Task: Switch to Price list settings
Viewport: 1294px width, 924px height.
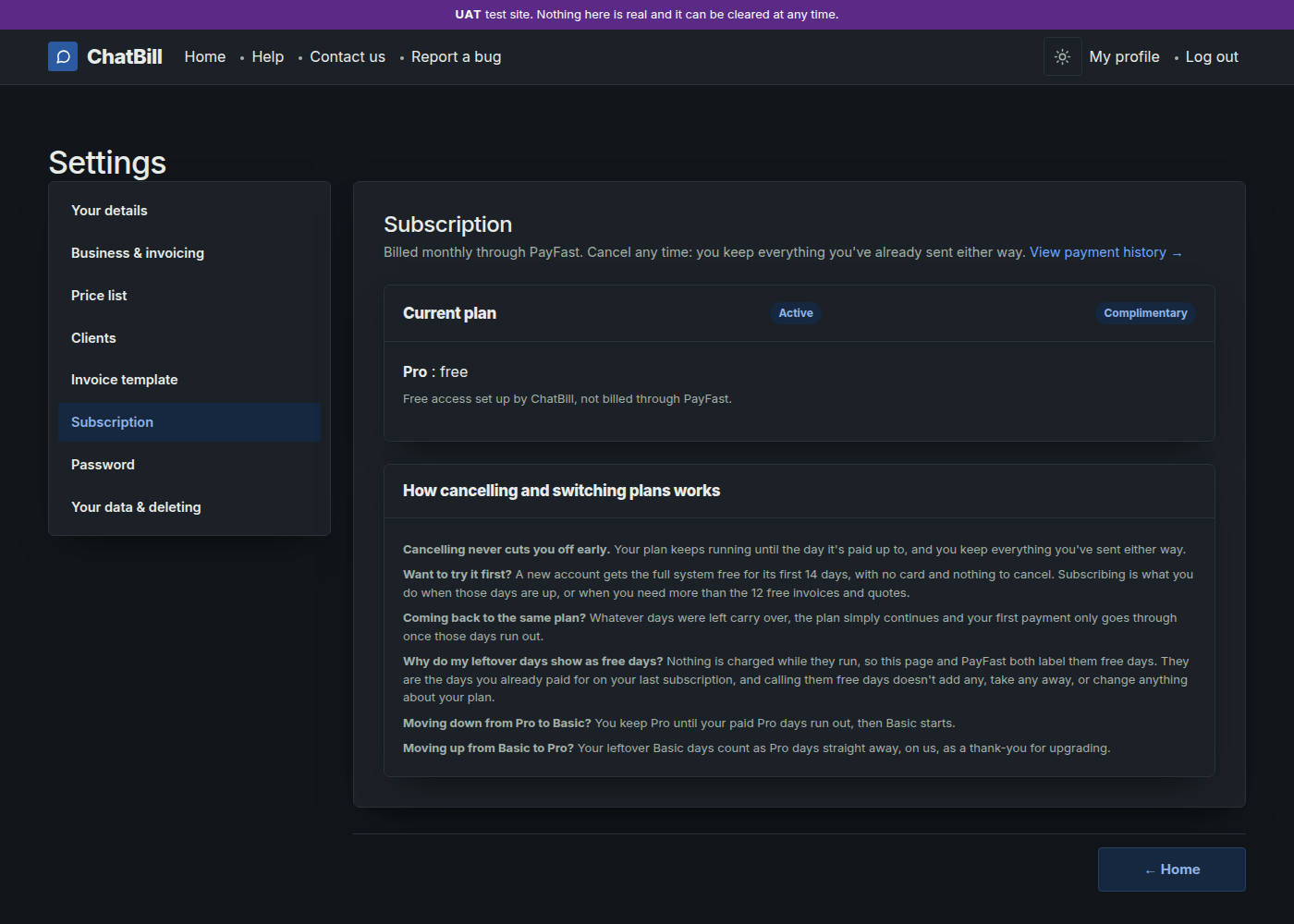Action: pyautogui.click(x=189, y=296)
